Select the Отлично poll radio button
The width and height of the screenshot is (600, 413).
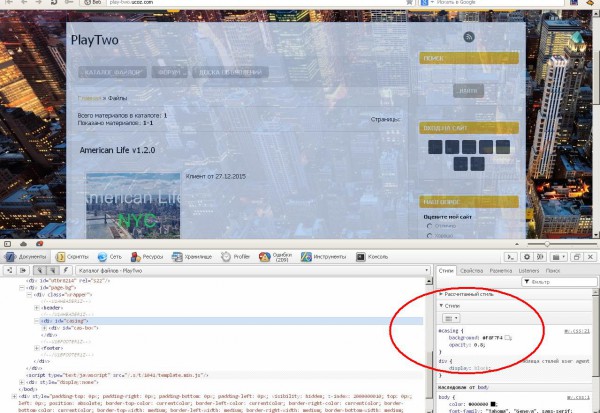[429, 226]
